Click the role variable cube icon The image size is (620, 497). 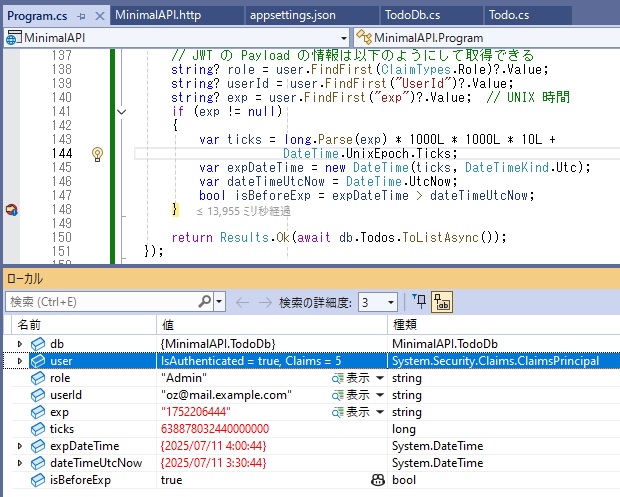[x=38, y=378]
